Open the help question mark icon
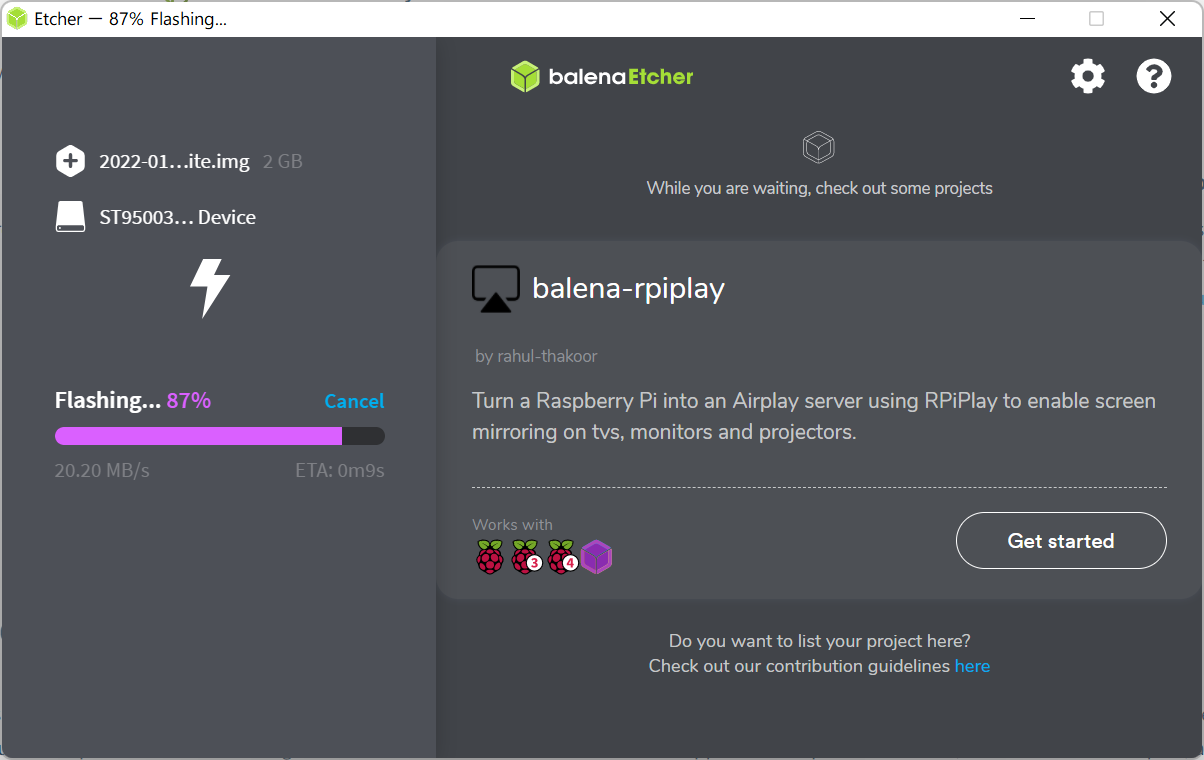 (1154, 76)
